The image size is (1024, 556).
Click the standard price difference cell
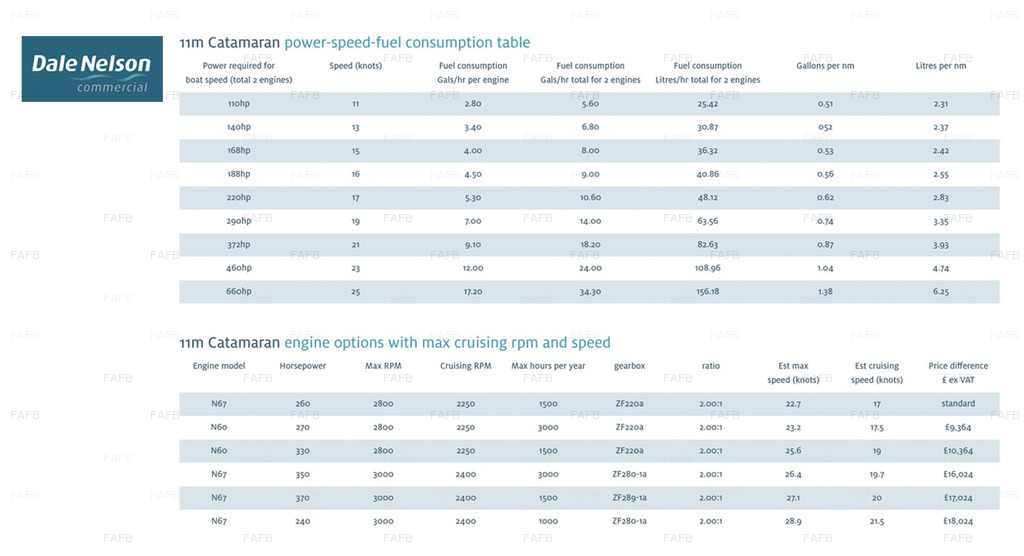958,404
